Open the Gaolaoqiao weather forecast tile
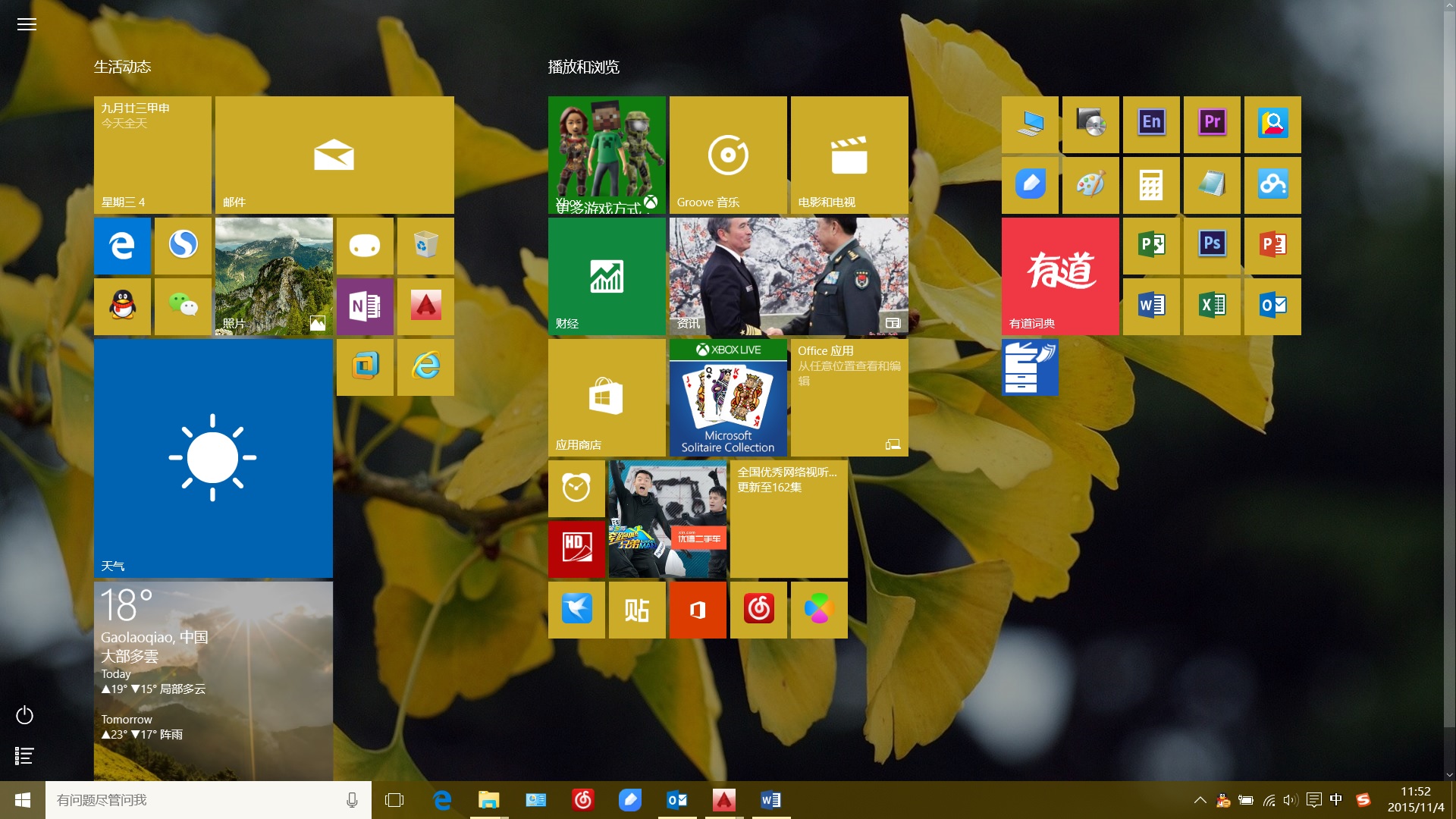This screenshot has height=819, width=1456. pyautogui.click(x=213, y=681)
